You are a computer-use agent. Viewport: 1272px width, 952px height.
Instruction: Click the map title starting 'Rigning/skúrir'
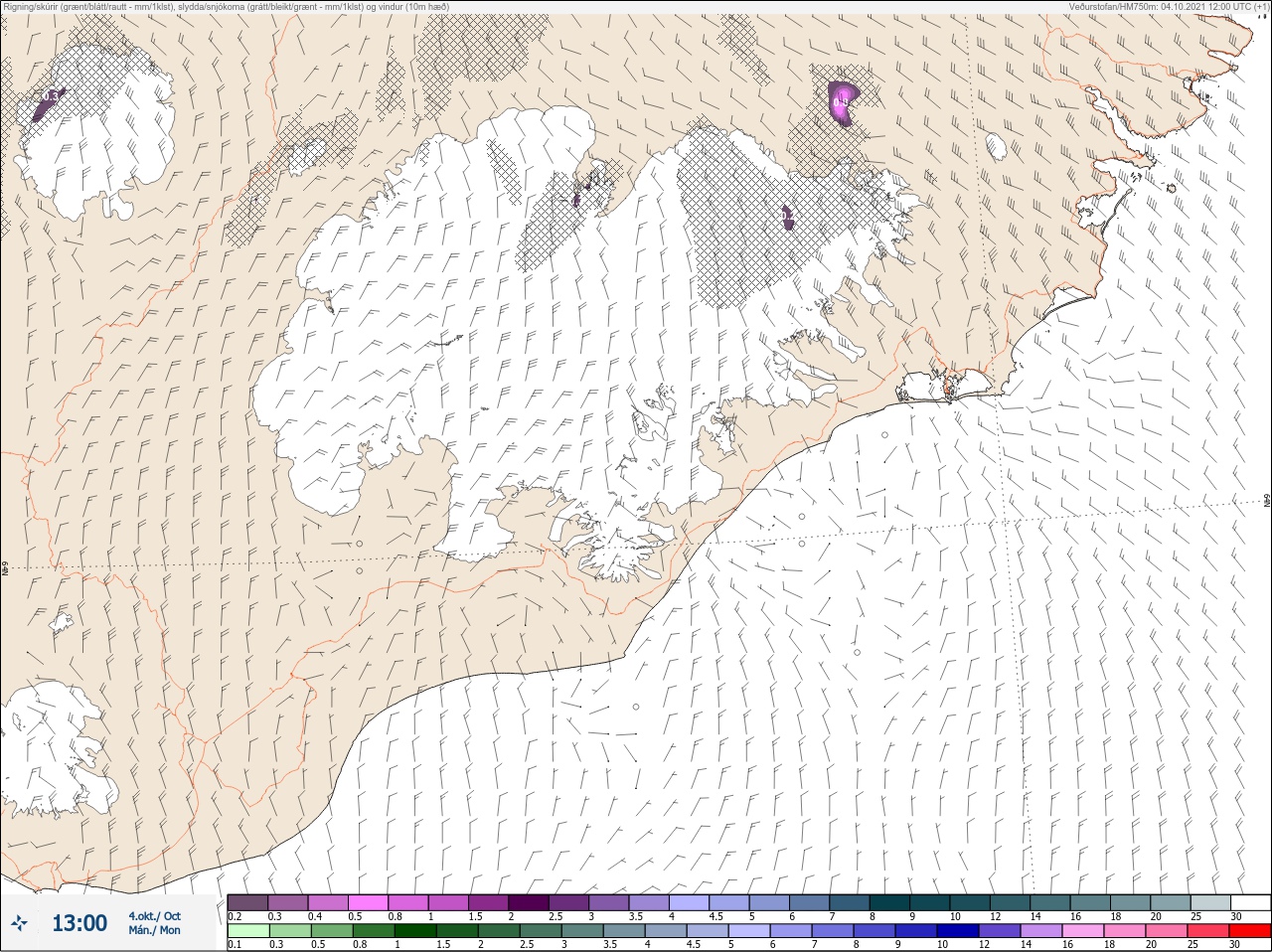pyautogui.click(x=226, y=6)
